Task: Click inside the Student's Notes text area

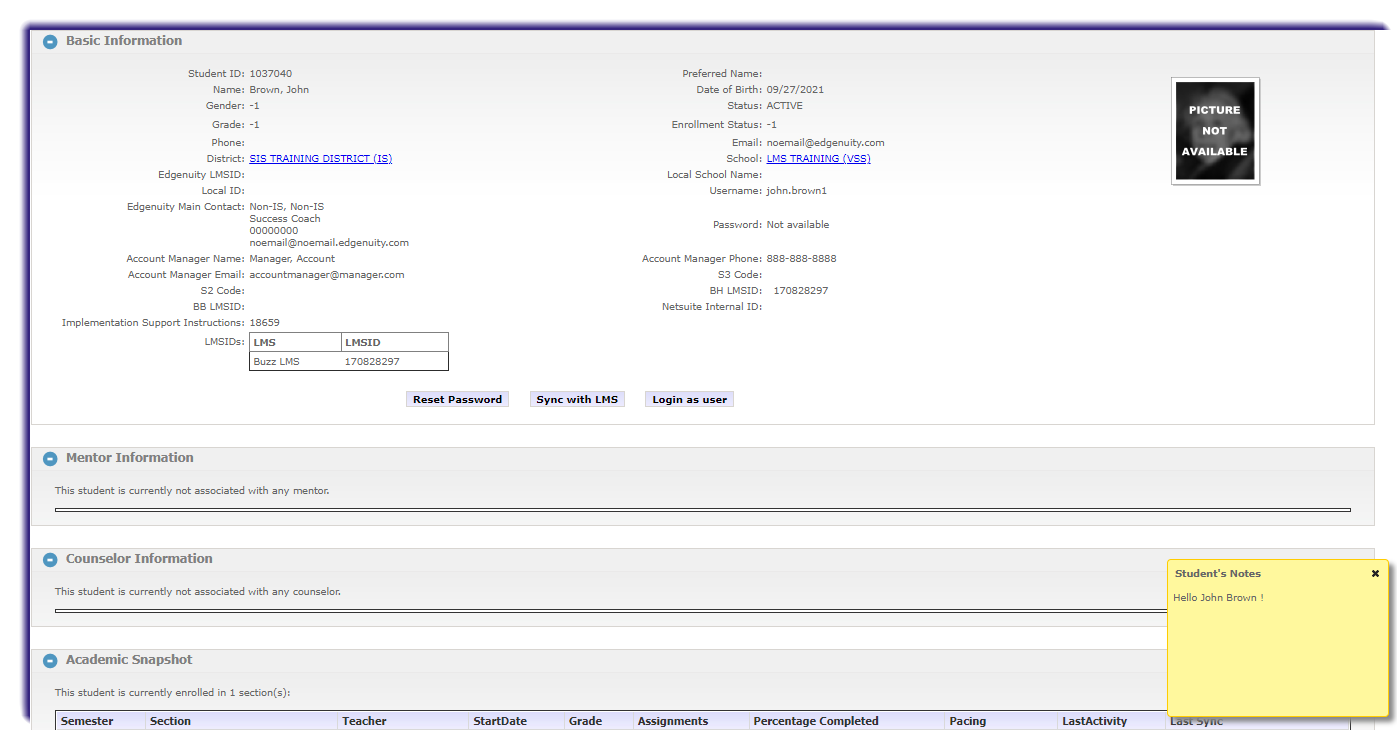Action: coord(1279,650)
